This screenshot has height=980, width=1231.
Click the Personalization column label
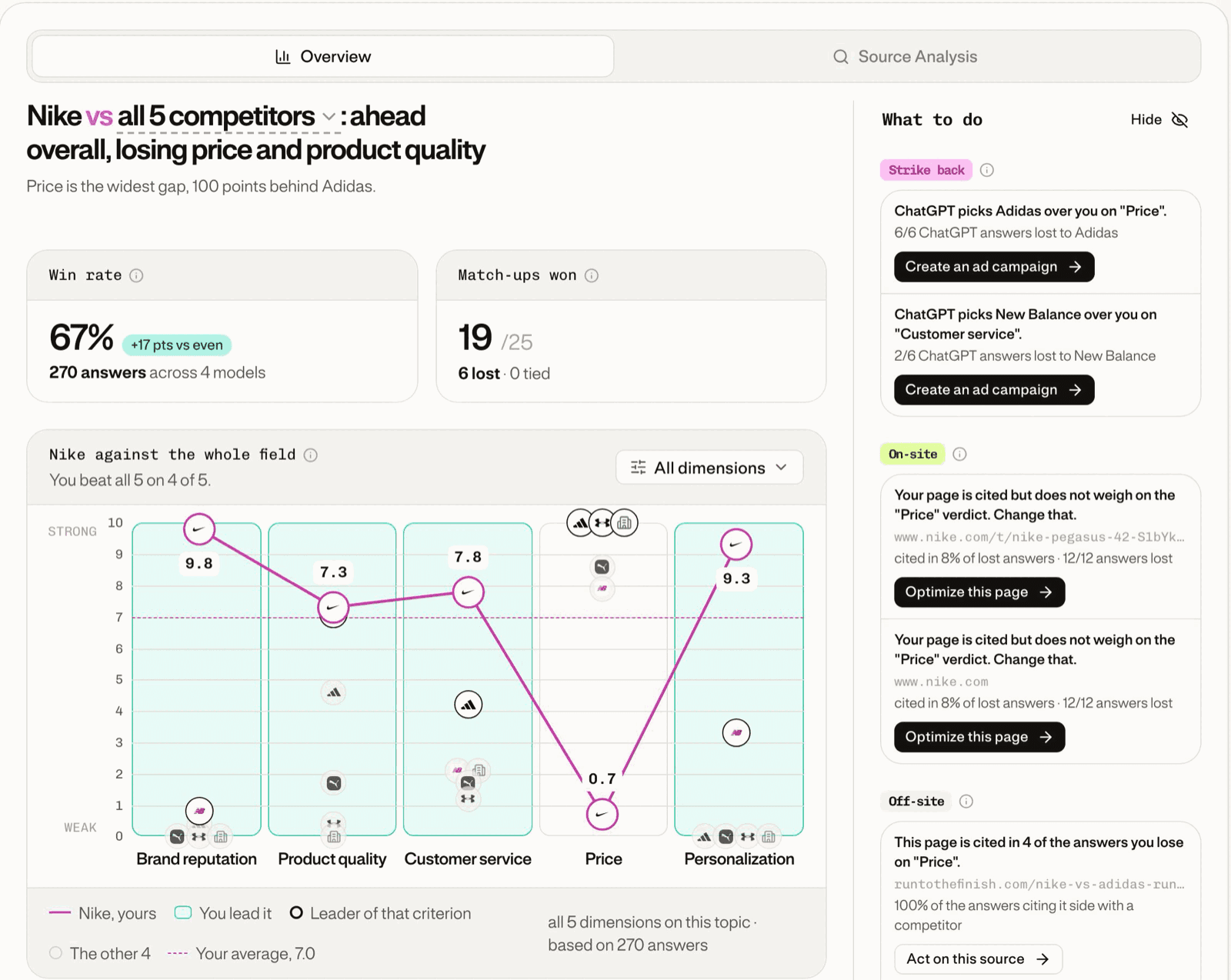(739, 859)
